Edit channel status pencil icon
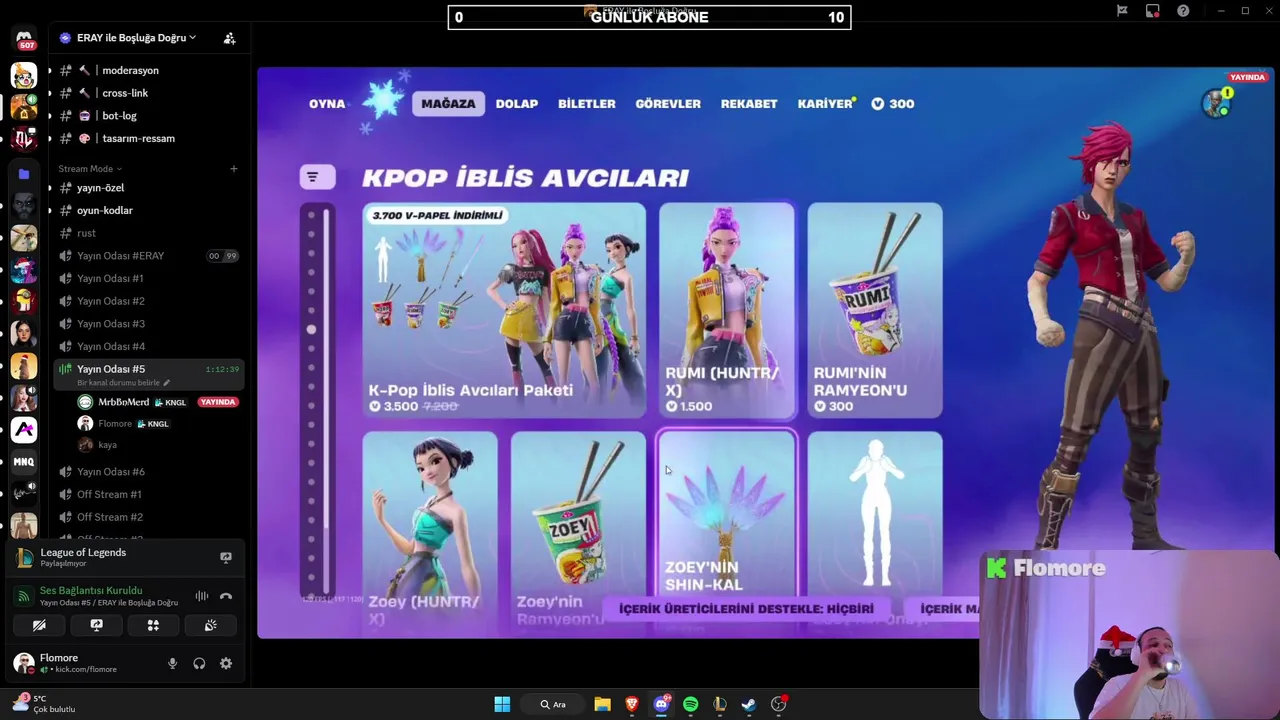 [x=167, y=383]
